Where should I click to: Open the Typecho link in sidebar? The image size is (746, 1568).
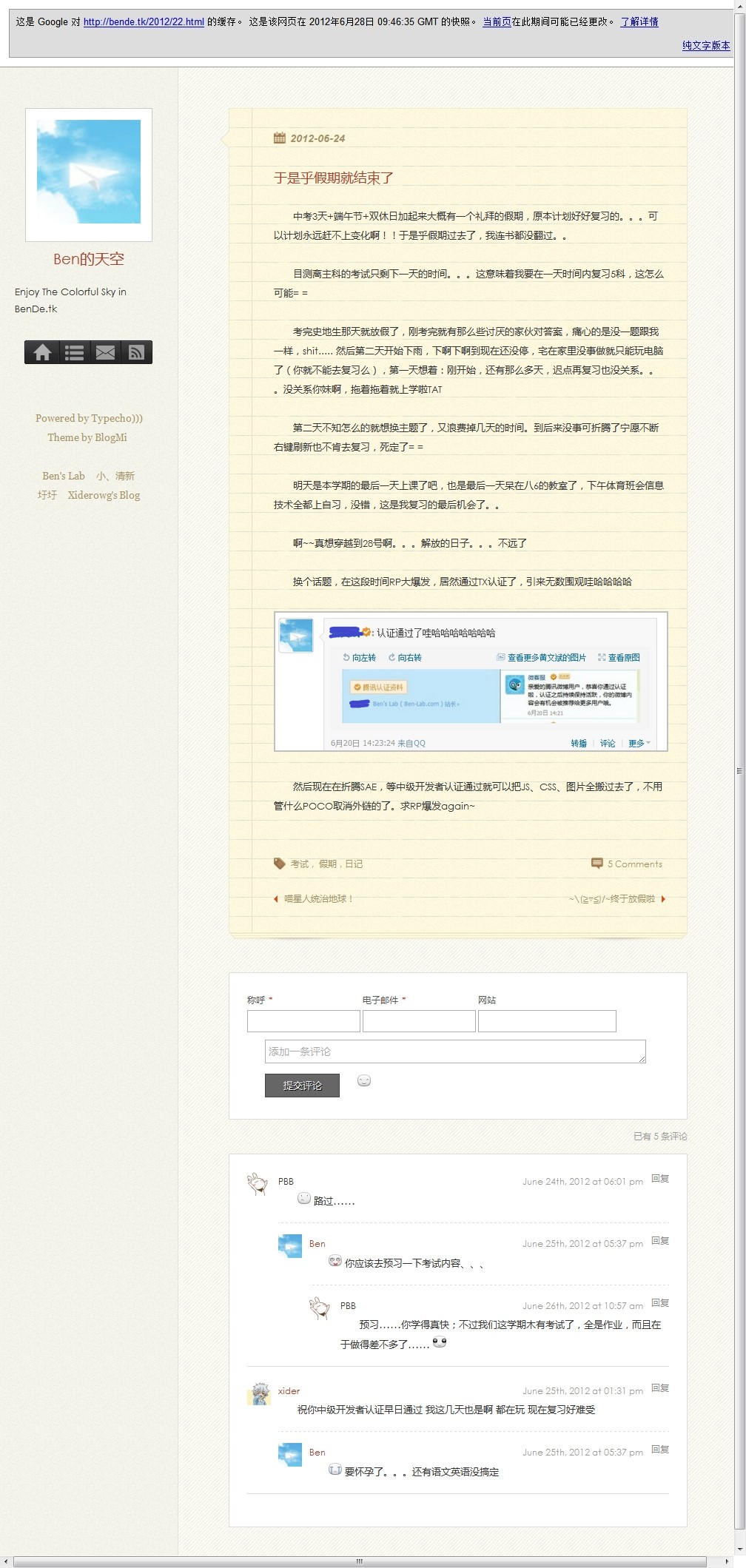coord(117,418)
